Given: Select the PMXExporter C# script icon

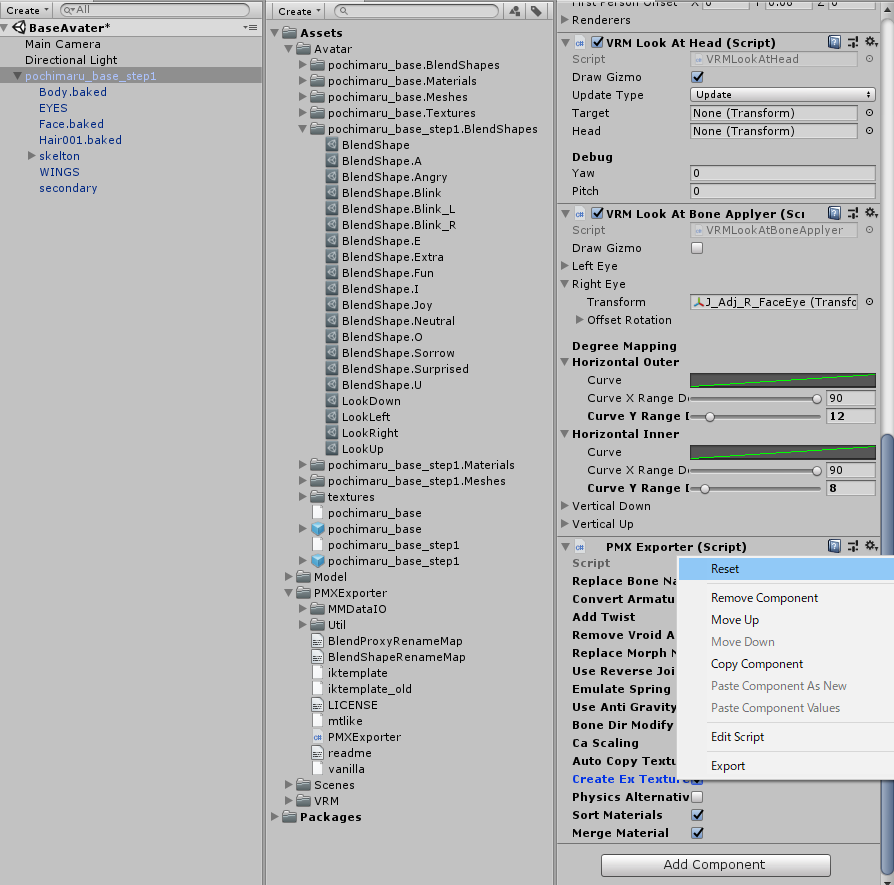Looking at the screenshot, I should 318,737.
